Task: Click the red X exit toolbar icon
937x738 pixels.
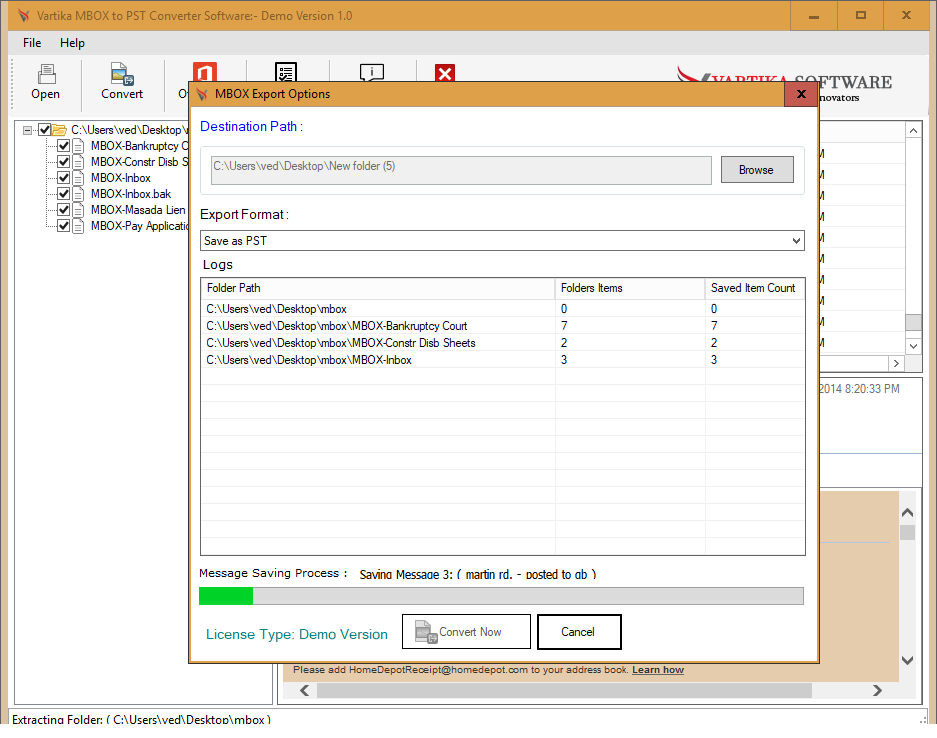Action: pyautogui.click(x=445, y=73)
